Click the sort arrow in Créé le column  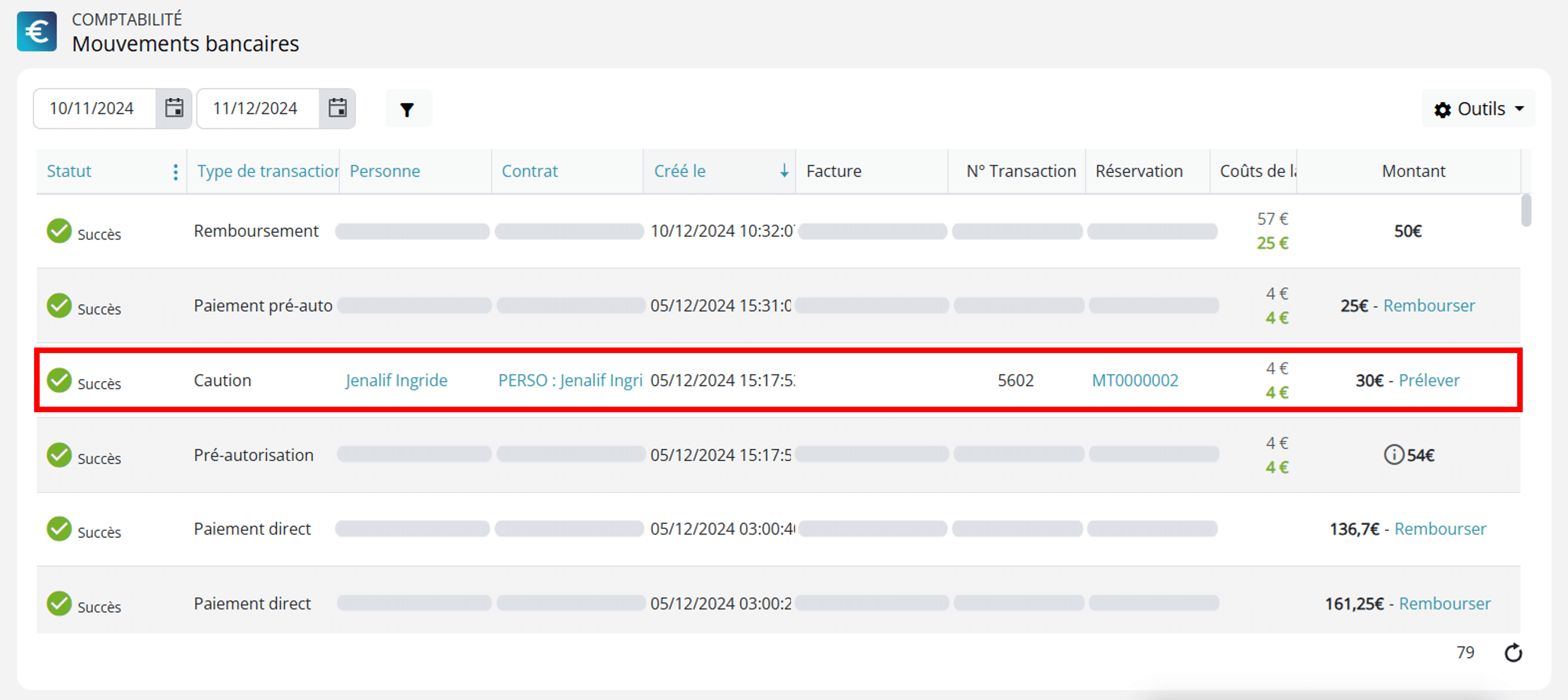784,171
